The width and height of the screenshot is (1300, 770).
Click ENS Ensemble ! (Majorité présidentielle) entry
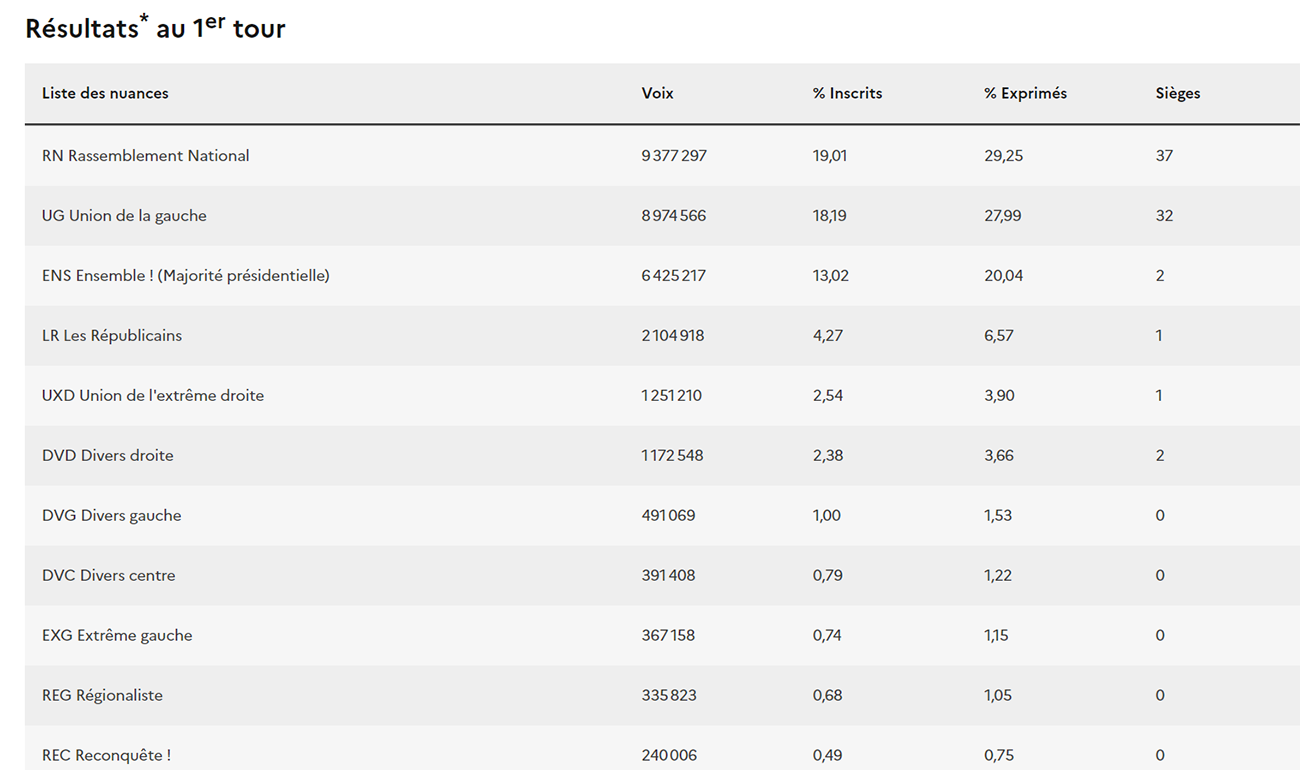186,275
